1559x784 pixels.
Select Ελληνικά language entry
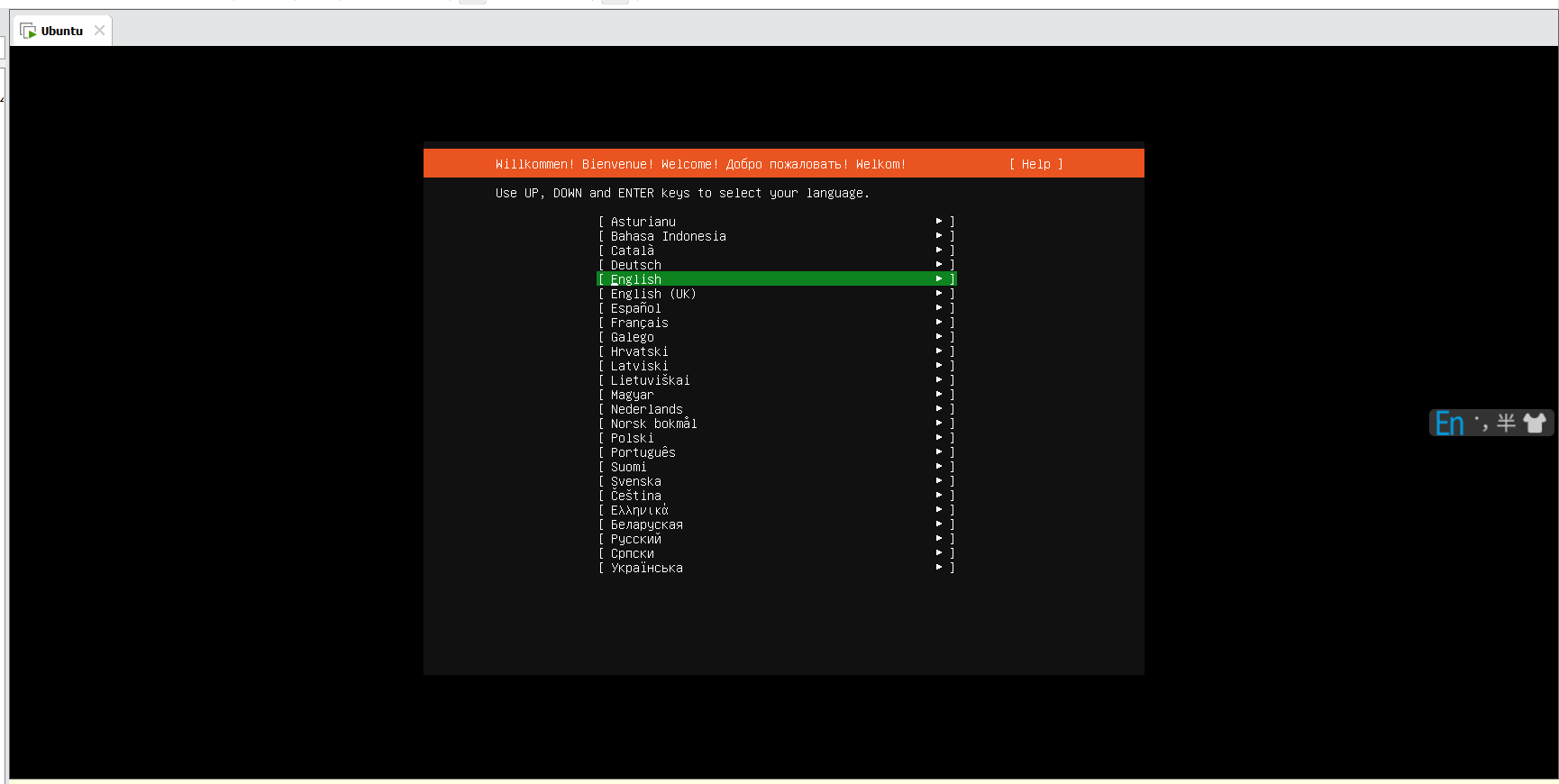pyautogui.click(x=776, y=510)
